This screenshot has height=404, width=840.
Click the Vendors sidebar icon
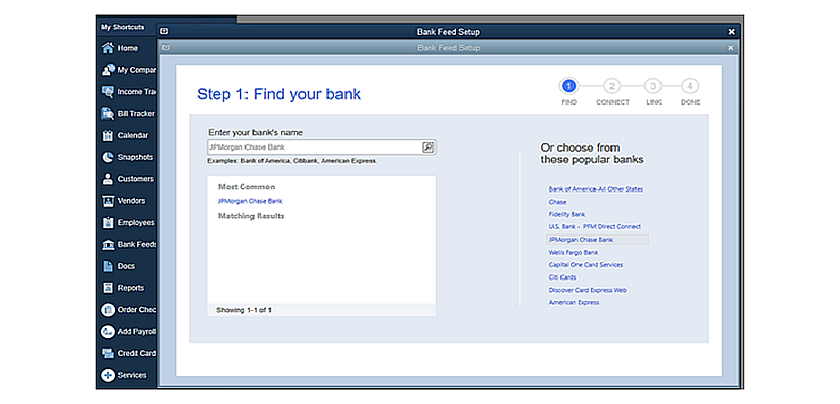pos(107,201)
